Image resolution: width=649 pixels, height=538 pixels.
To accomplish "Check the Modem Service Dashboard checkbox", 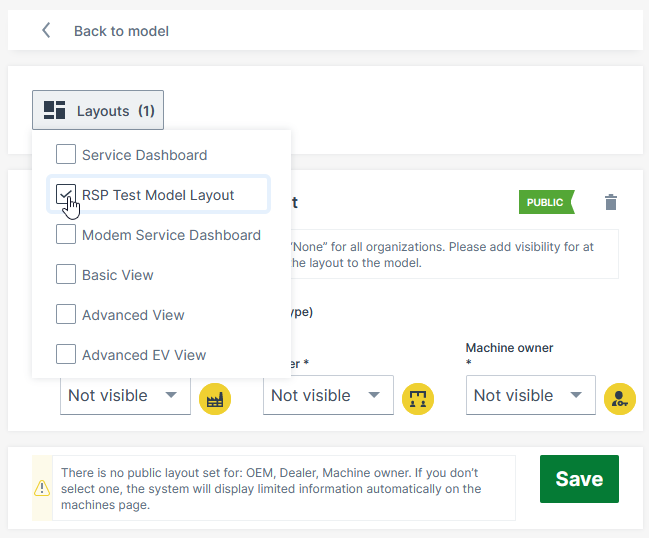I will (66, 234).
